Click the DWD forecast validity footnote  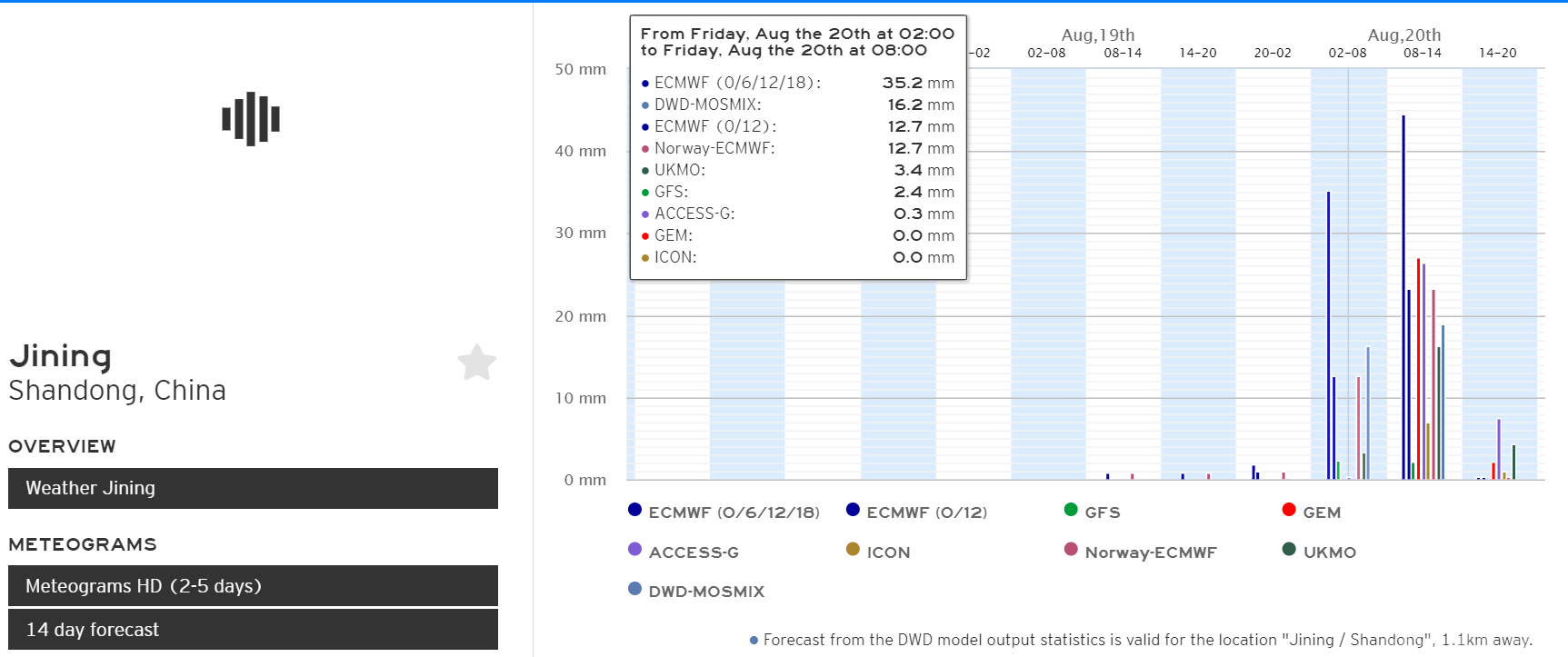click(x=1141, y=640)
